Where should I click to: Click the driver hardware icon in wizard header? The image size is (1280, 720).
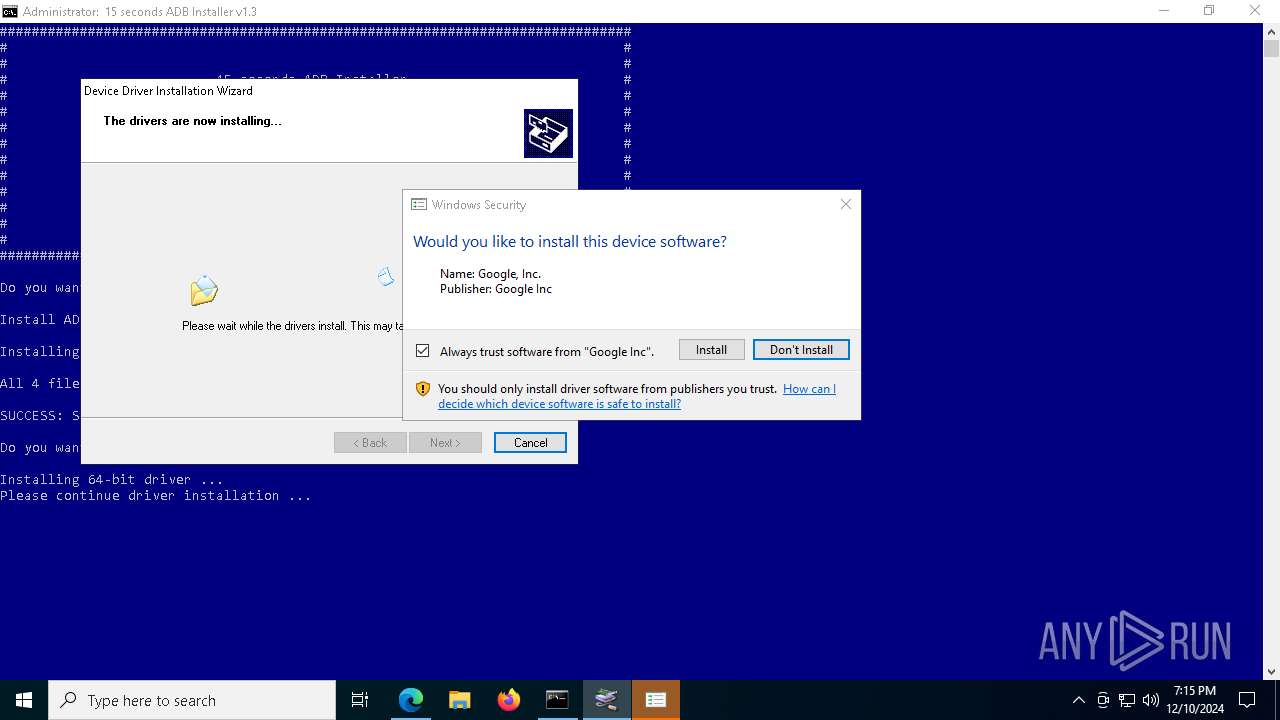coord(548,133)
